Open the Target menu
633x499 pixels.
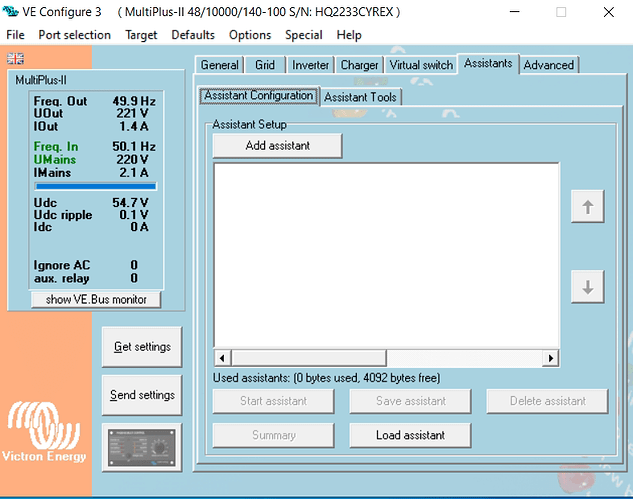coord(141,35)
